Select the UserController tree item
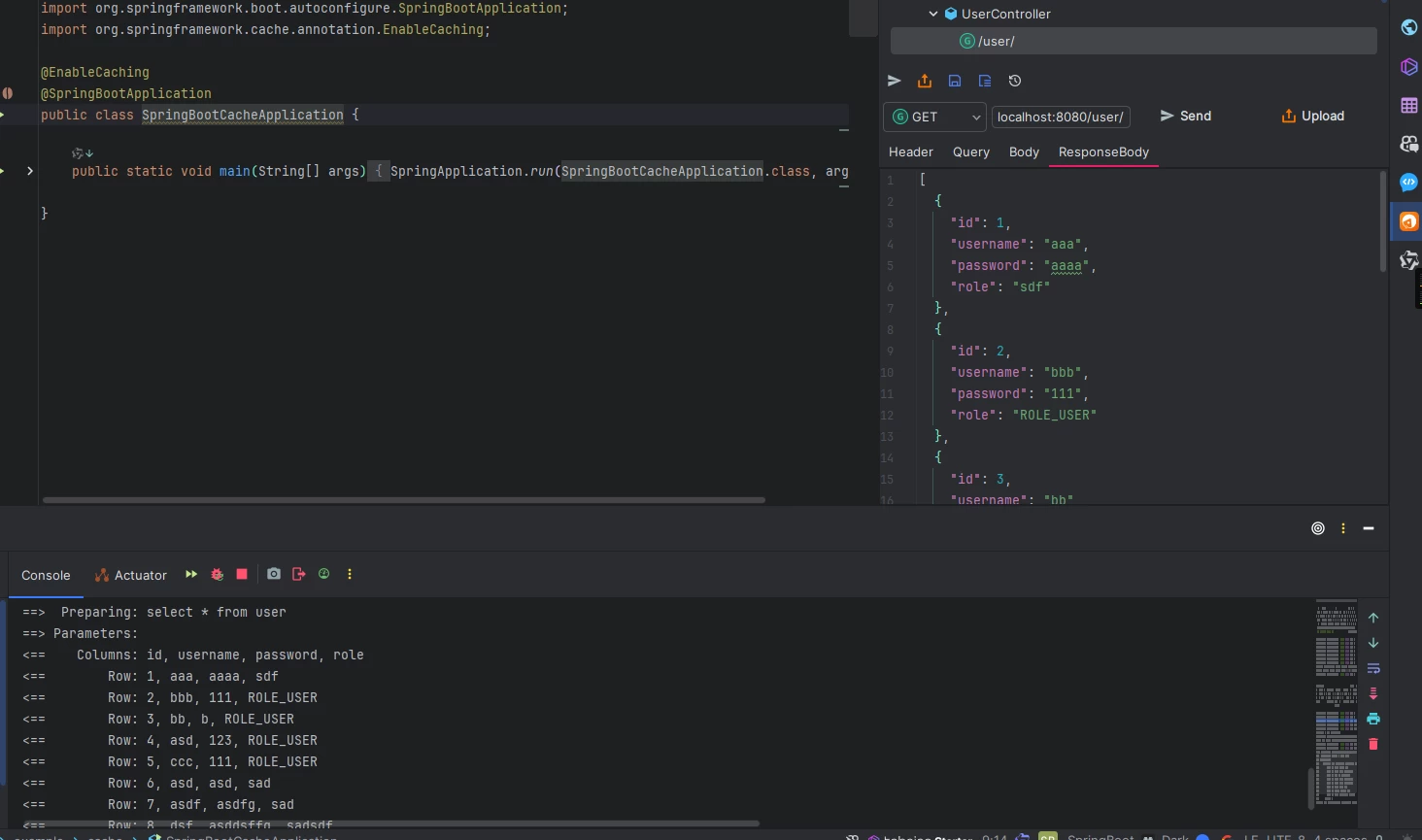This screenshot has width=1422, height=840. coord(998,14)
